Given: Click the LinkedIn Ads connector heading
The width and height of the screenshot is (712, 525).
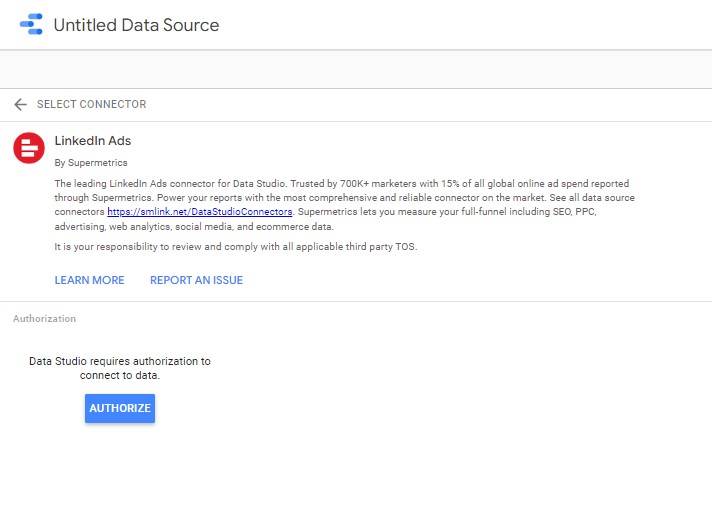Looking at the screenshot, I should [93, 141].
